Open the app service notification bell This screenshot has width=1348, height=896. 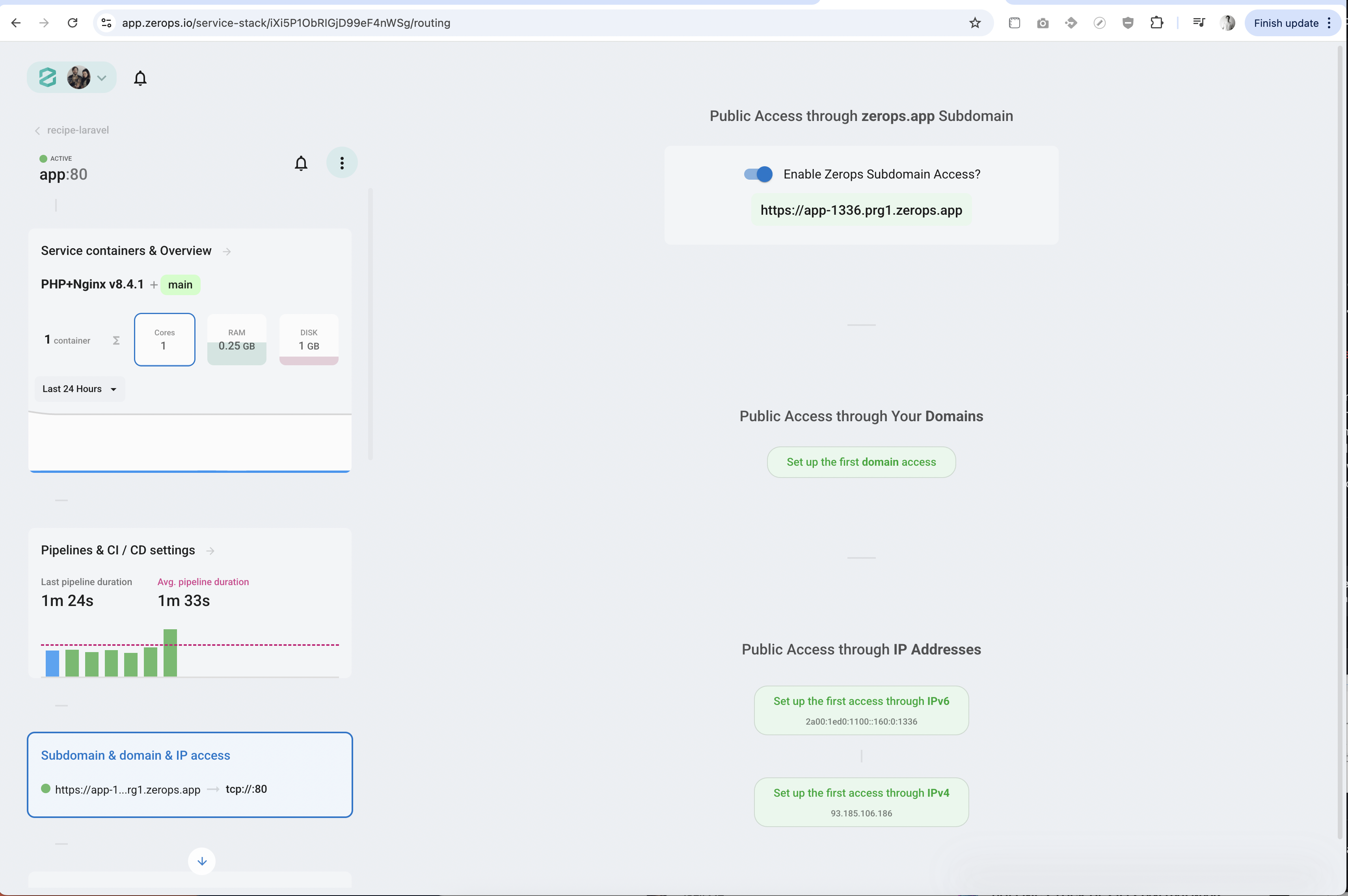coord(301,164)
